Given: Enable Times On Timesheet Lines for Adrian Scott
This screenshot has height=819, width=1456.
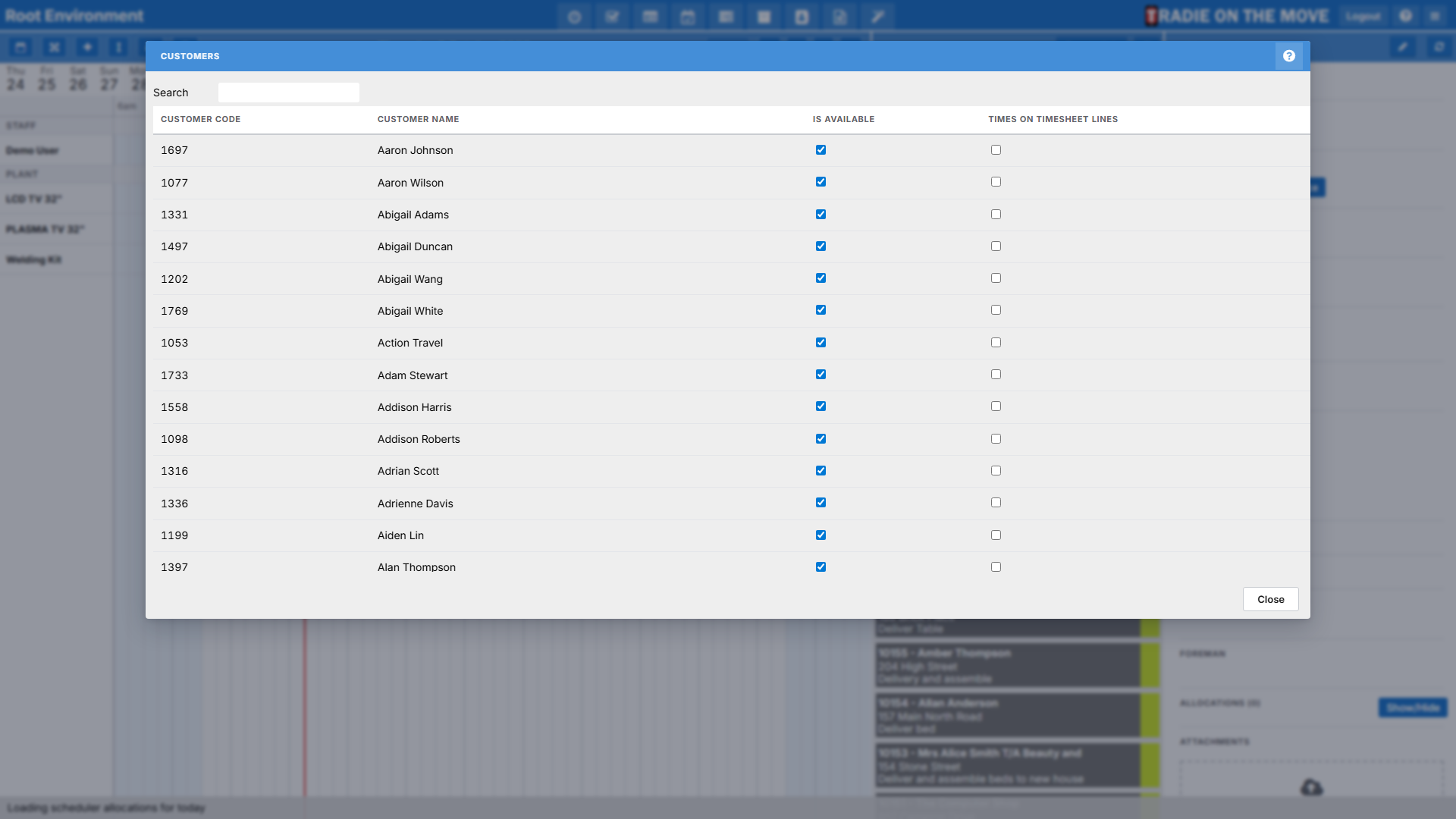Looking at the screenshot, I should pyautogui.click(x=996, y=471).
